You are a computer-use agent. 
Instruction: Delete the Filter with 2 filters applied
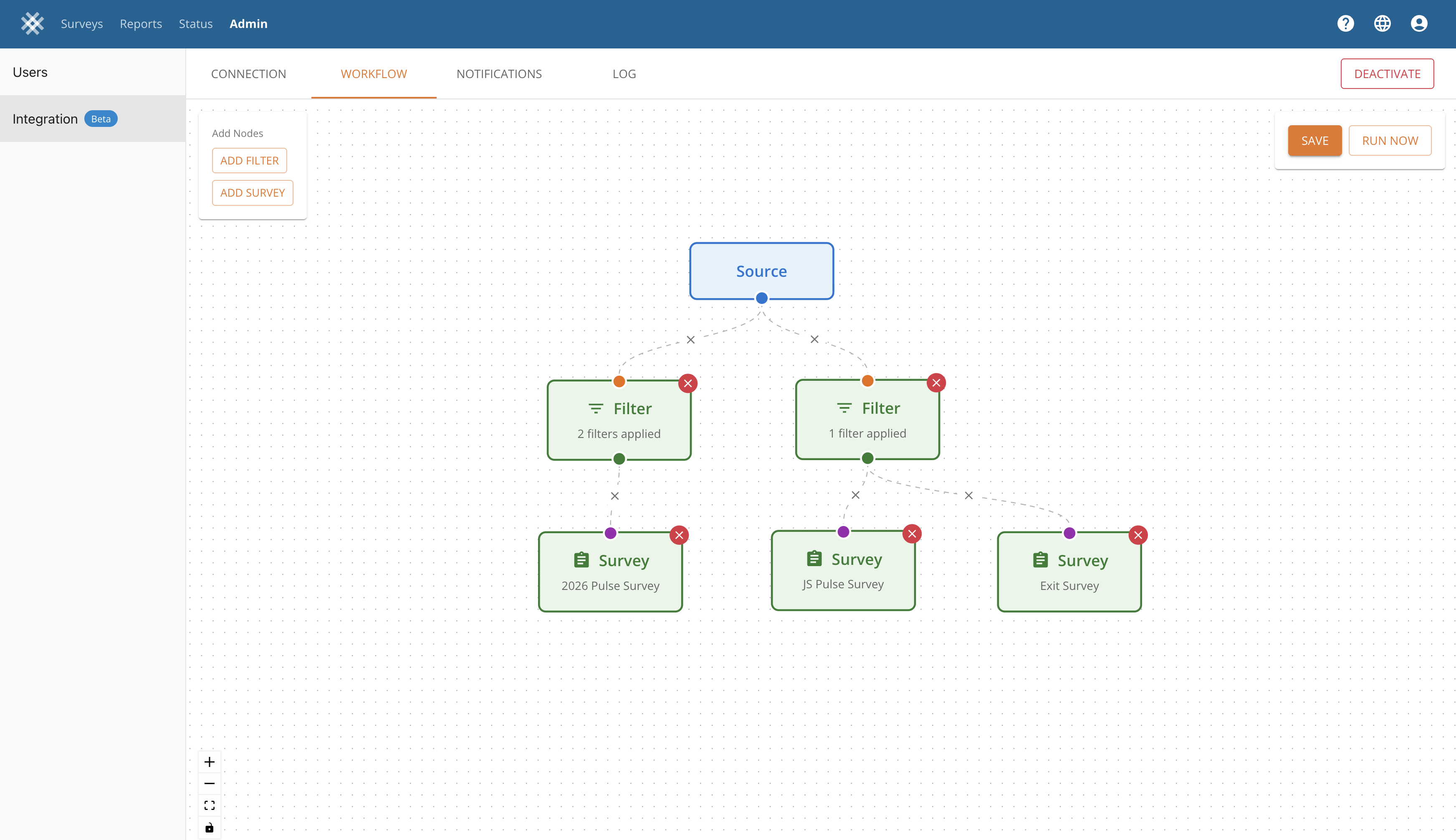pyautogui.click(x=688, y=383)
